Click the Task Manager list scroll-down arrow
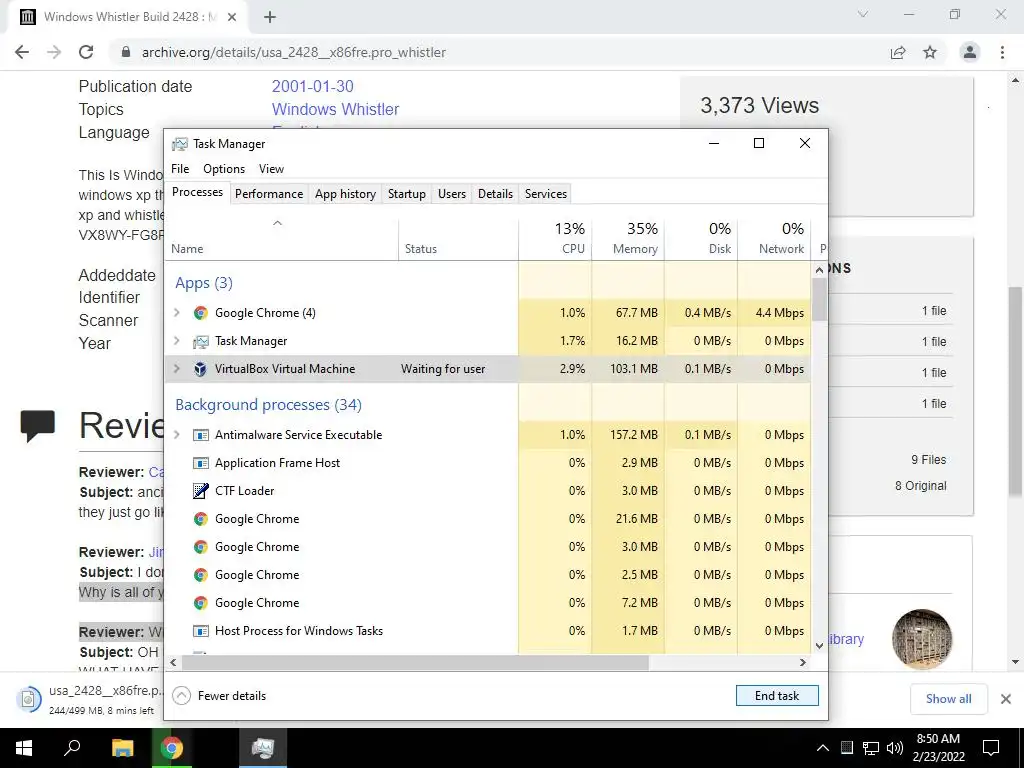1024x768 pixels. click(x=820, y=646)
